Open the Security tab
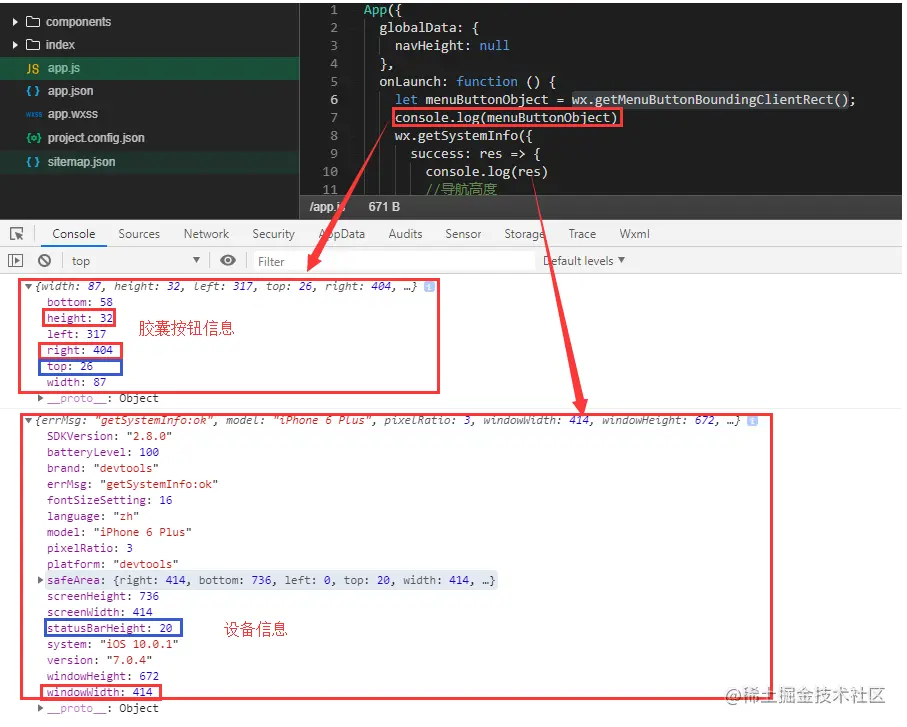The height and width of the screenshot is (727, 907). (273, 234)
